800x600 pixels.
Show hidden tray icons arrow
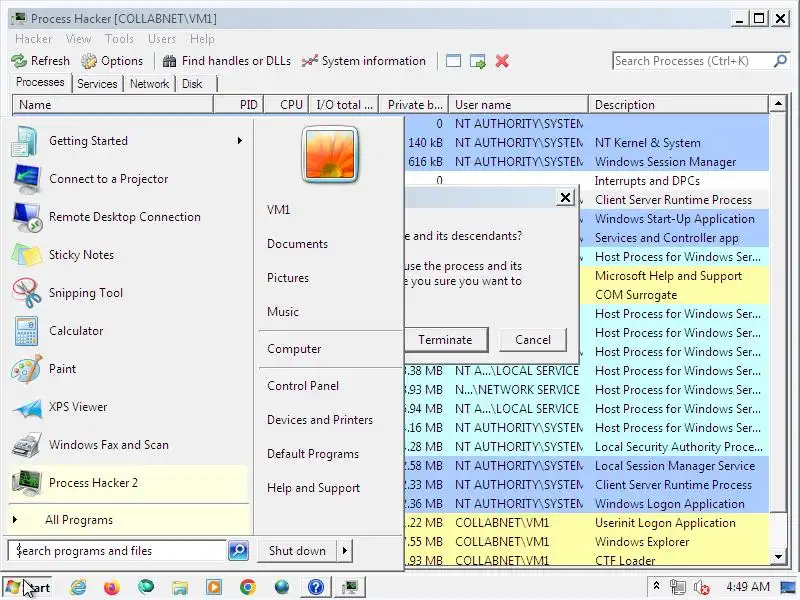(657, 586)
